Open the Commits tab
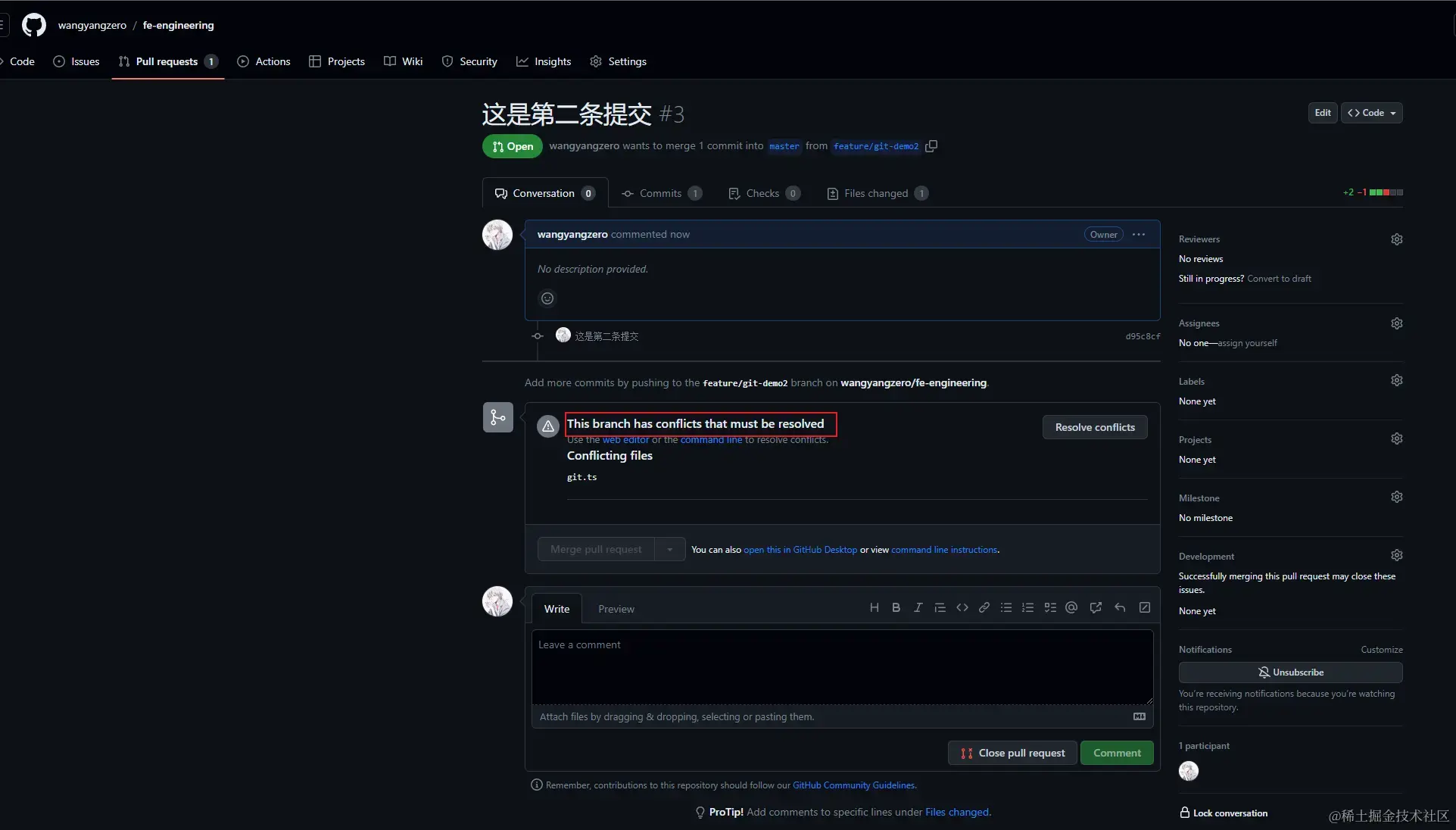The width and height of the screenshot is (1456, 830). coord(660,193)
